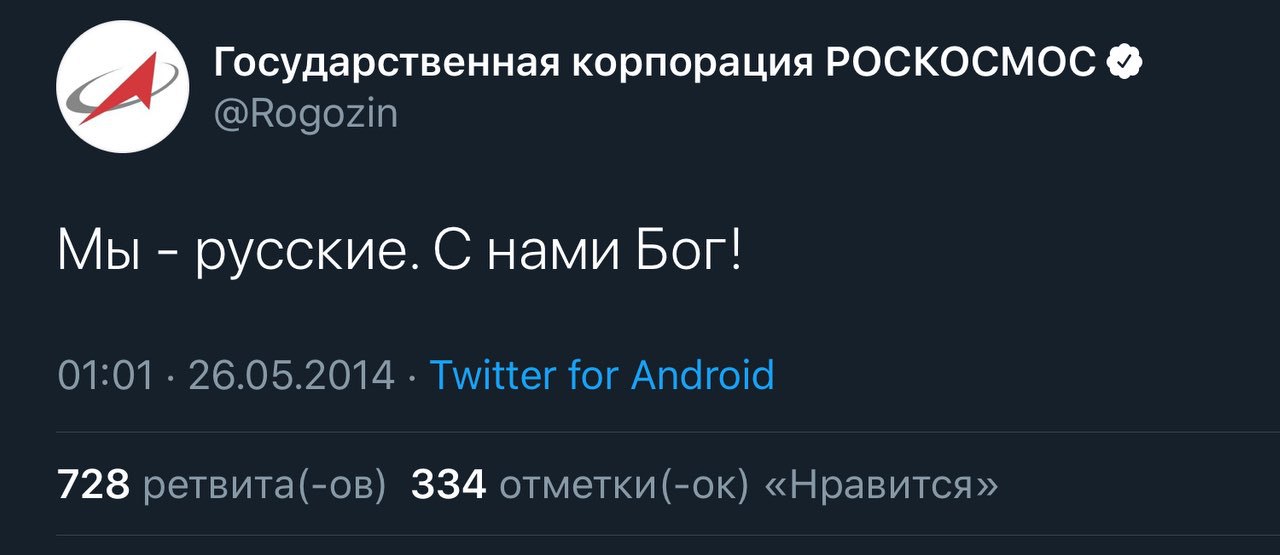The height and width of the screenshot is (555, 1280).
Task: Open the @Rogozin profile handle
Action: point(305,114)
